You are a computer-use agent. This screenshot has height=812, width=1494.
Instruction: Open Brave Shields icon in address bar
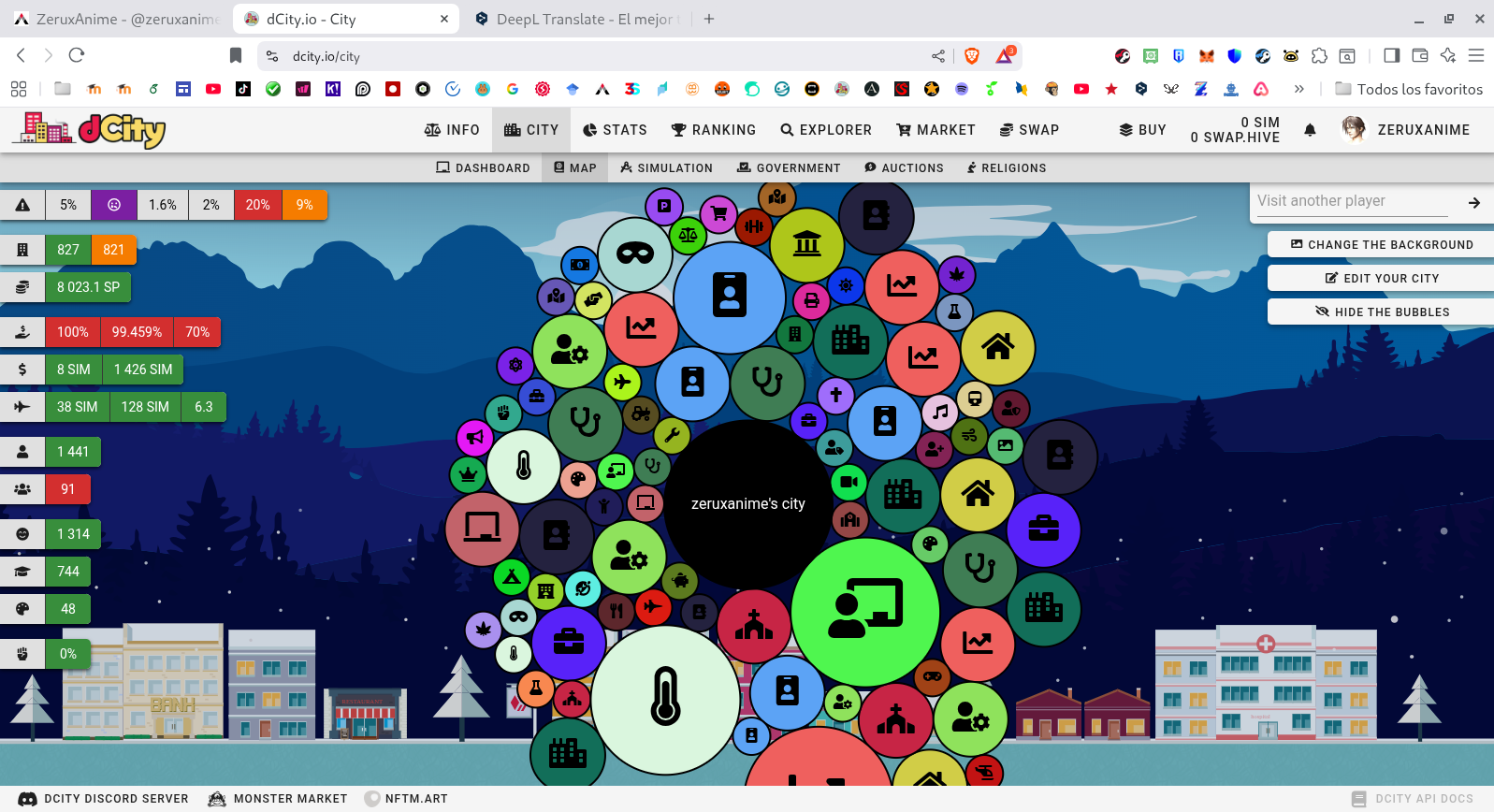[x=972, y=56]
